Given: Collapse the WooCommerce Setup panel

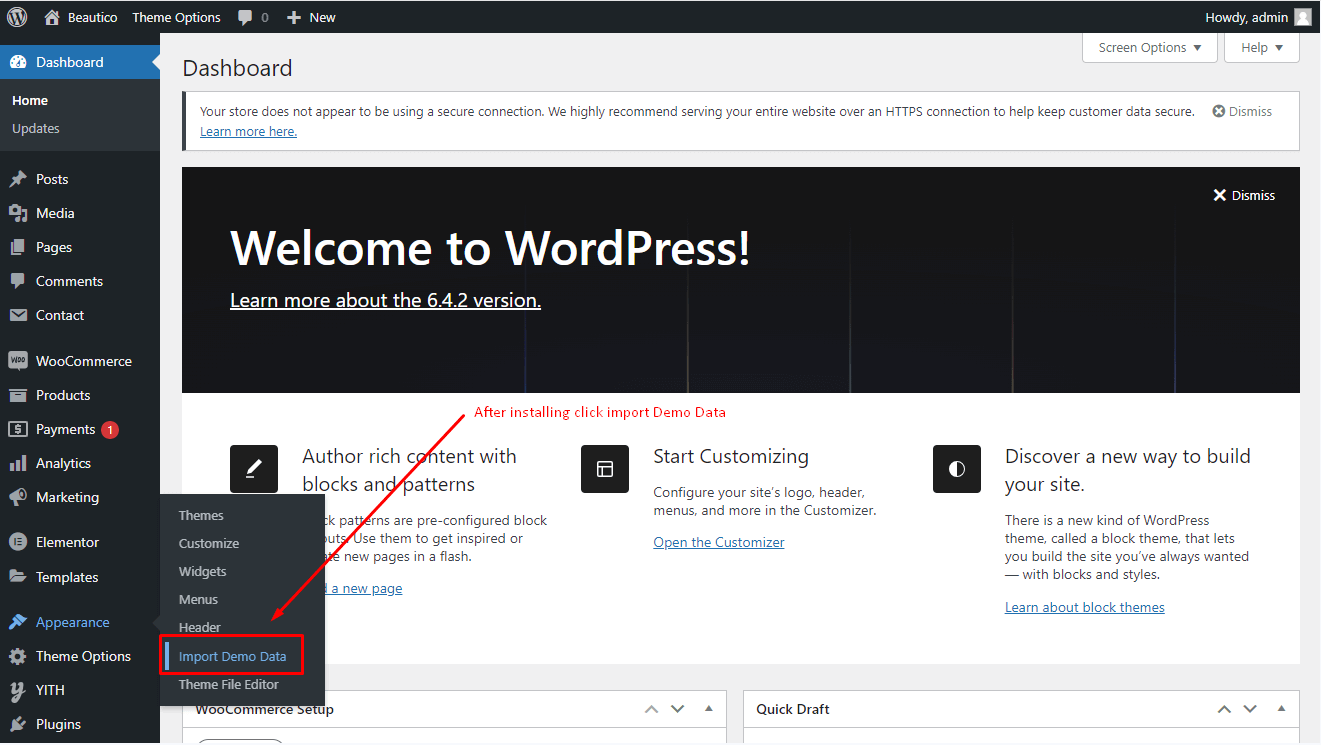Looking at the screenshot, I should tap(709, 709).
